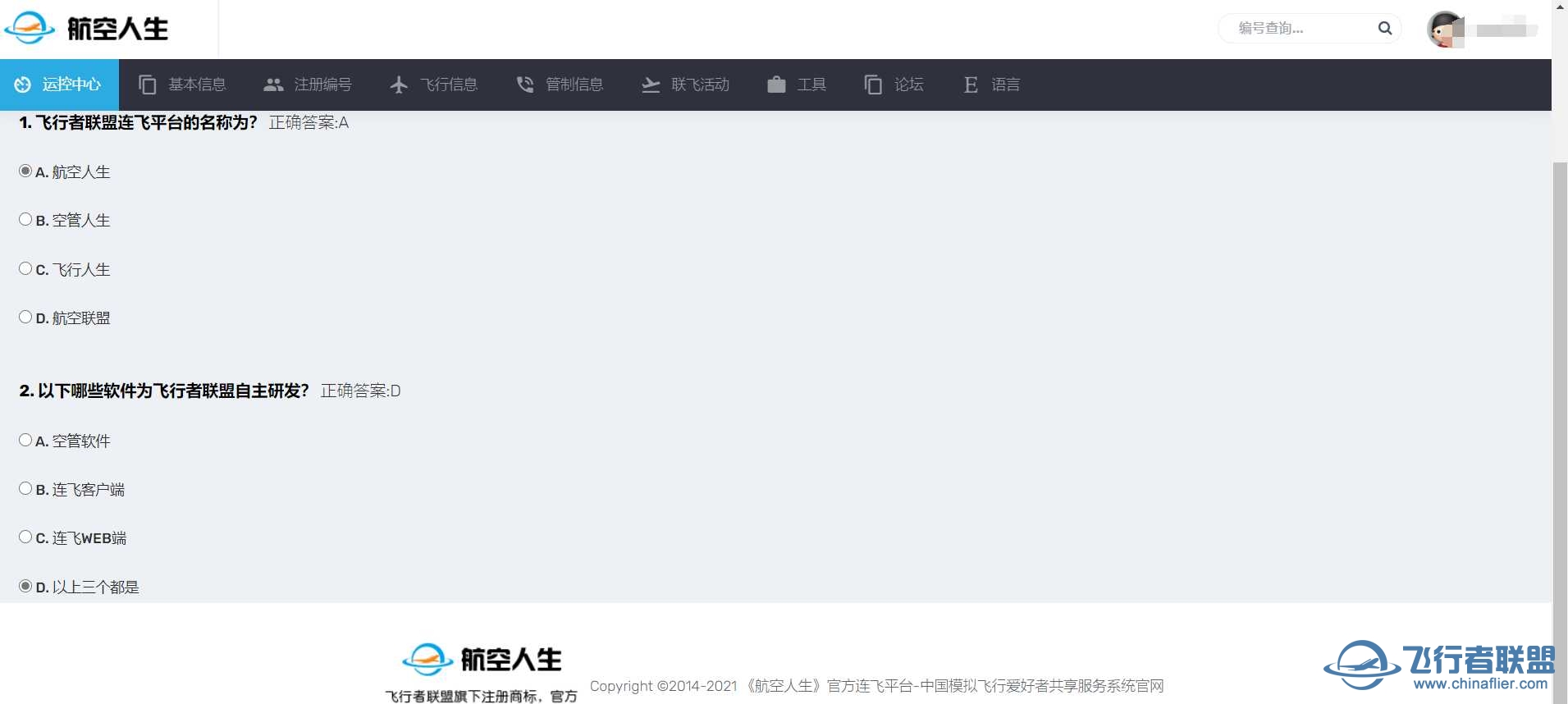Click the 语言 letter E icon
The width and height of the screenshot is (1568, 704).
click(971, 85)
